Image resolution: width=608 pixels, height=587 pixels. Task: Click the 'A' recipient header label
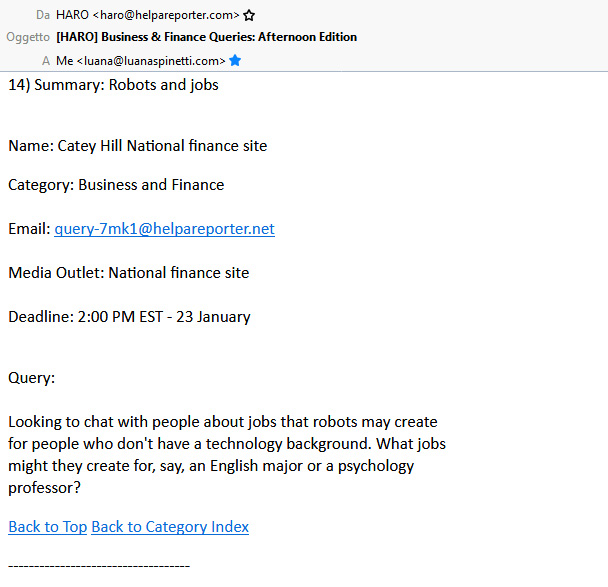coord(46,60)
